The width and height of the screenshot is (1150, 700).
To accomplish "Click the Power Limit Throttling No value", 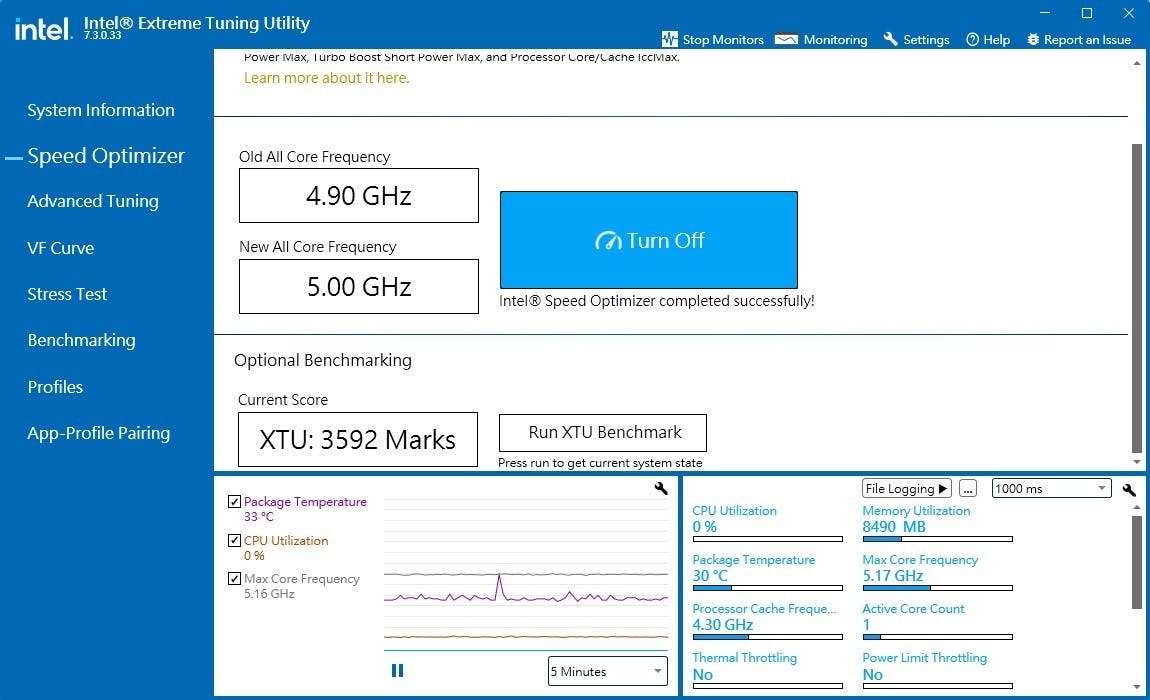I will tap(873, 674).
